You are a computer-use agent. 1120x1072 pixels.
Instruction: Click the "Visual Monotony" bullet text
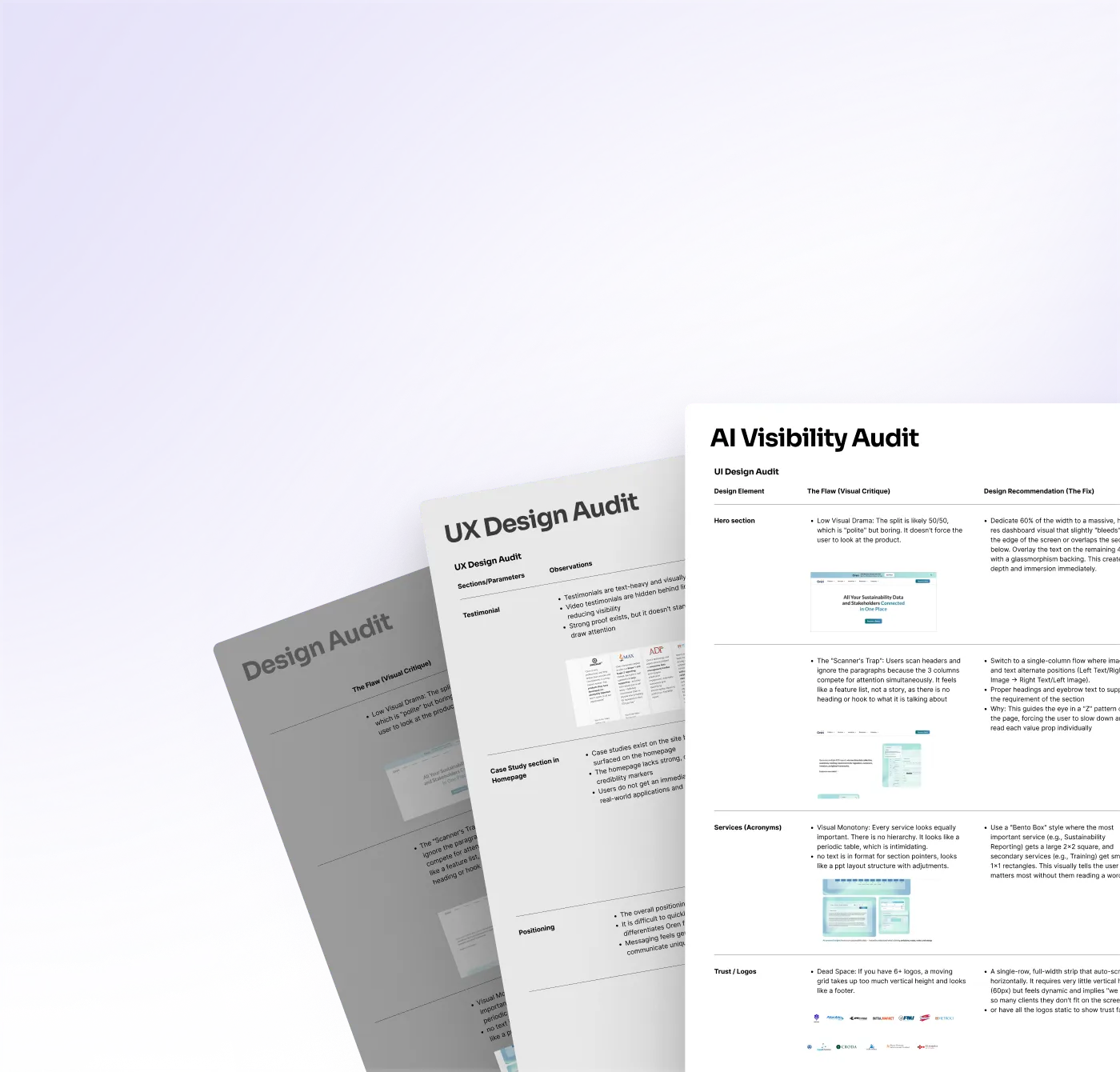(x=887, y=837)
